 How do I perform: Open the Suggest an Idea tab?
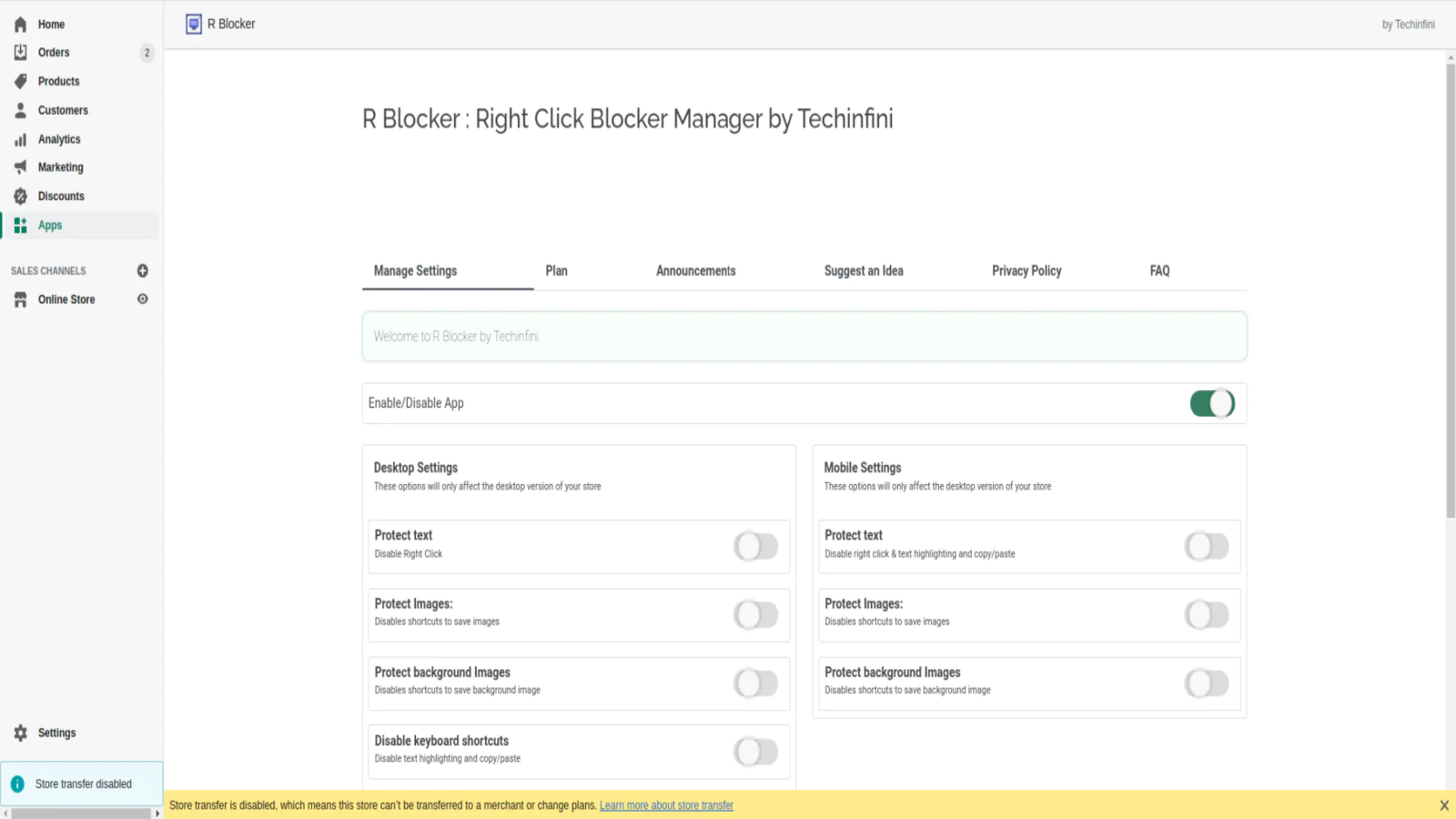(864, 271)
